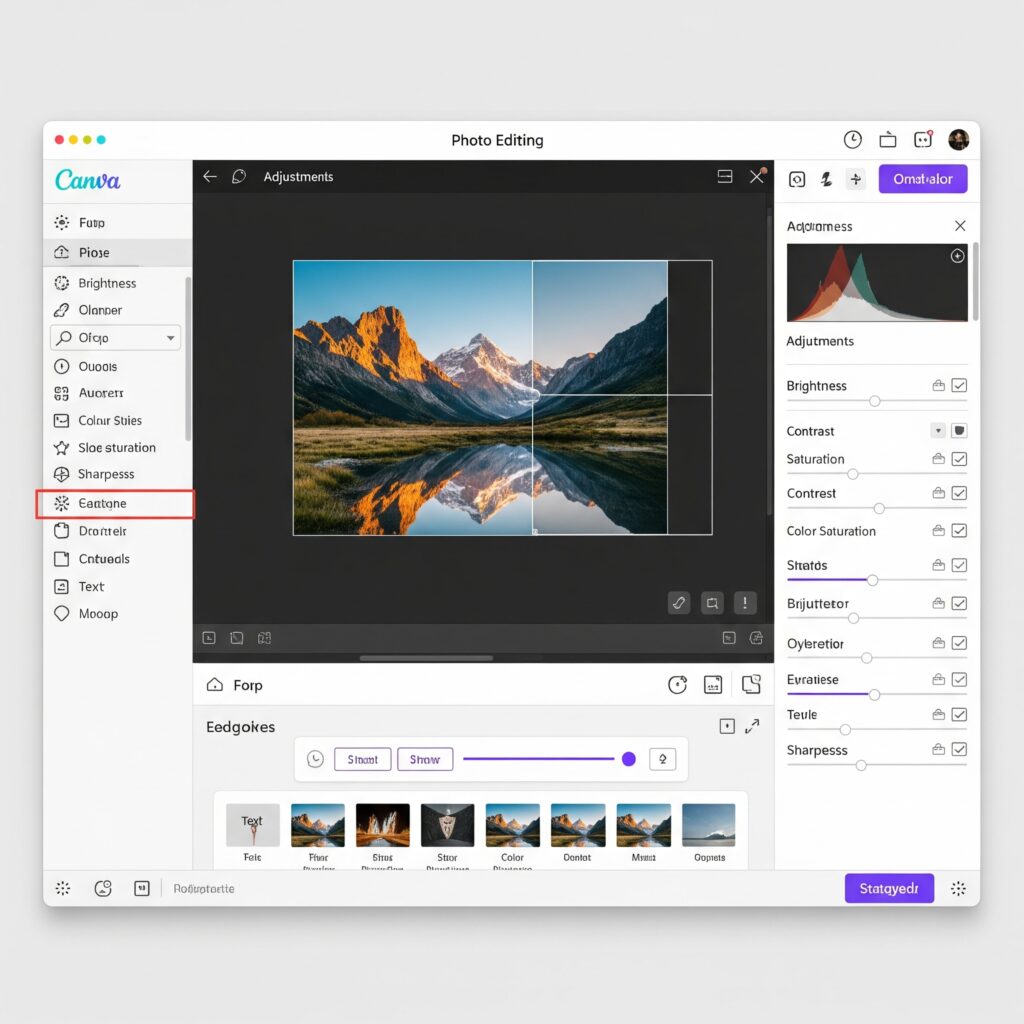
Task: Click the Eantane sparkle icon in sidebar
Action: click(61, 504)
